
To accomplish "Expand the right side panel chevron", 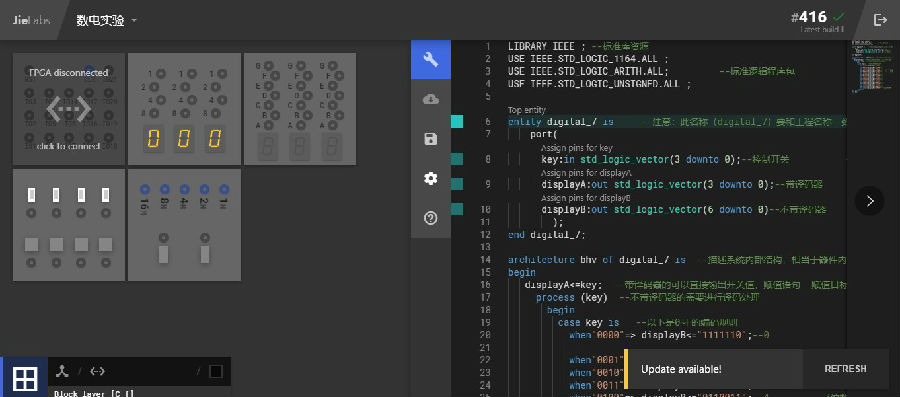I will click(x=870, y=201).
